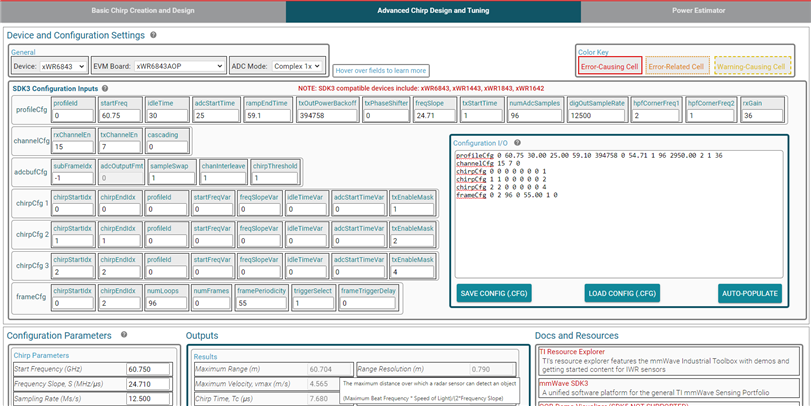
Task: Edit the sampleSwap field
Action: pyautogui.click(x=170, y=178)
